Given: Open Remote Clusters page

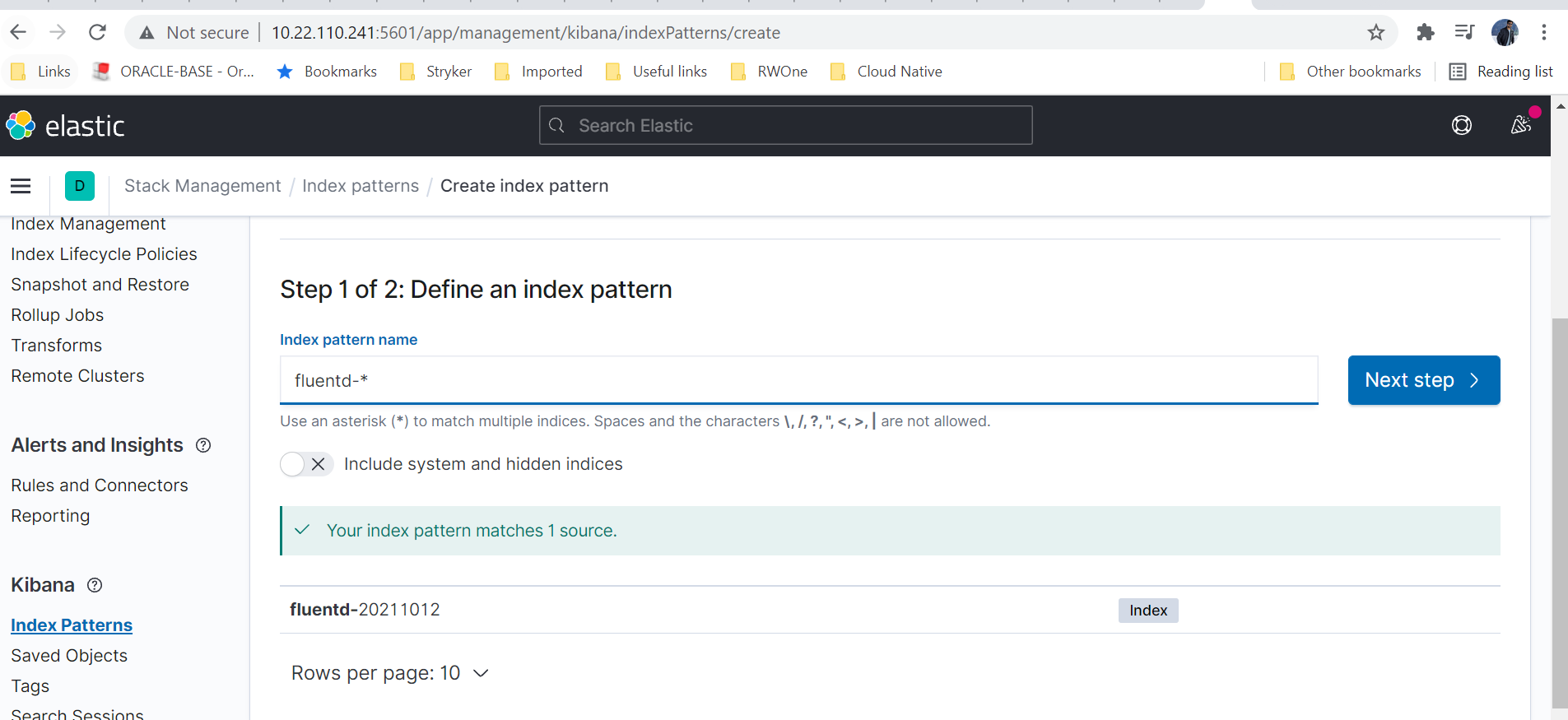Looking at the screenshot, I should coord(77,376).
